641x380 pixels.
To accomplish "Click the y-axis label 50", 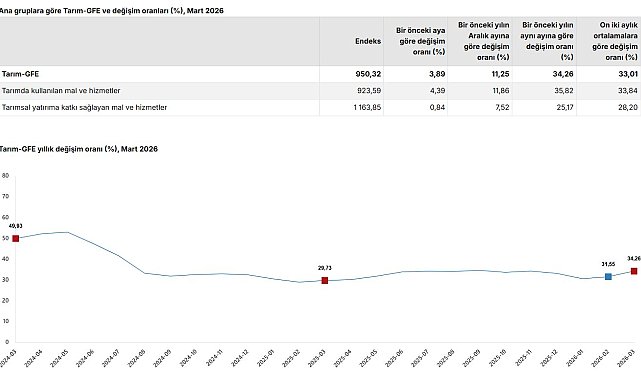I will 5,238.
